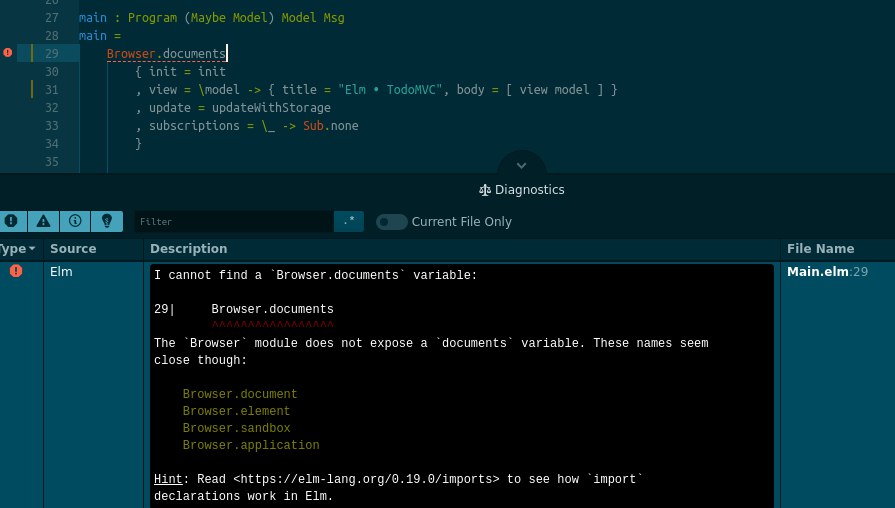
Task: Enable Current File Only switch
Action: [392, 221]
